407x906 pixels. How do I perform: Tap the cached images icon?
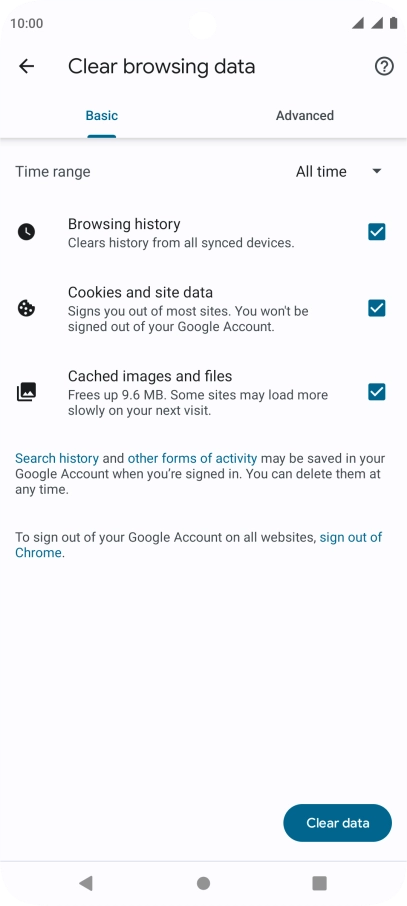[26, 392]
